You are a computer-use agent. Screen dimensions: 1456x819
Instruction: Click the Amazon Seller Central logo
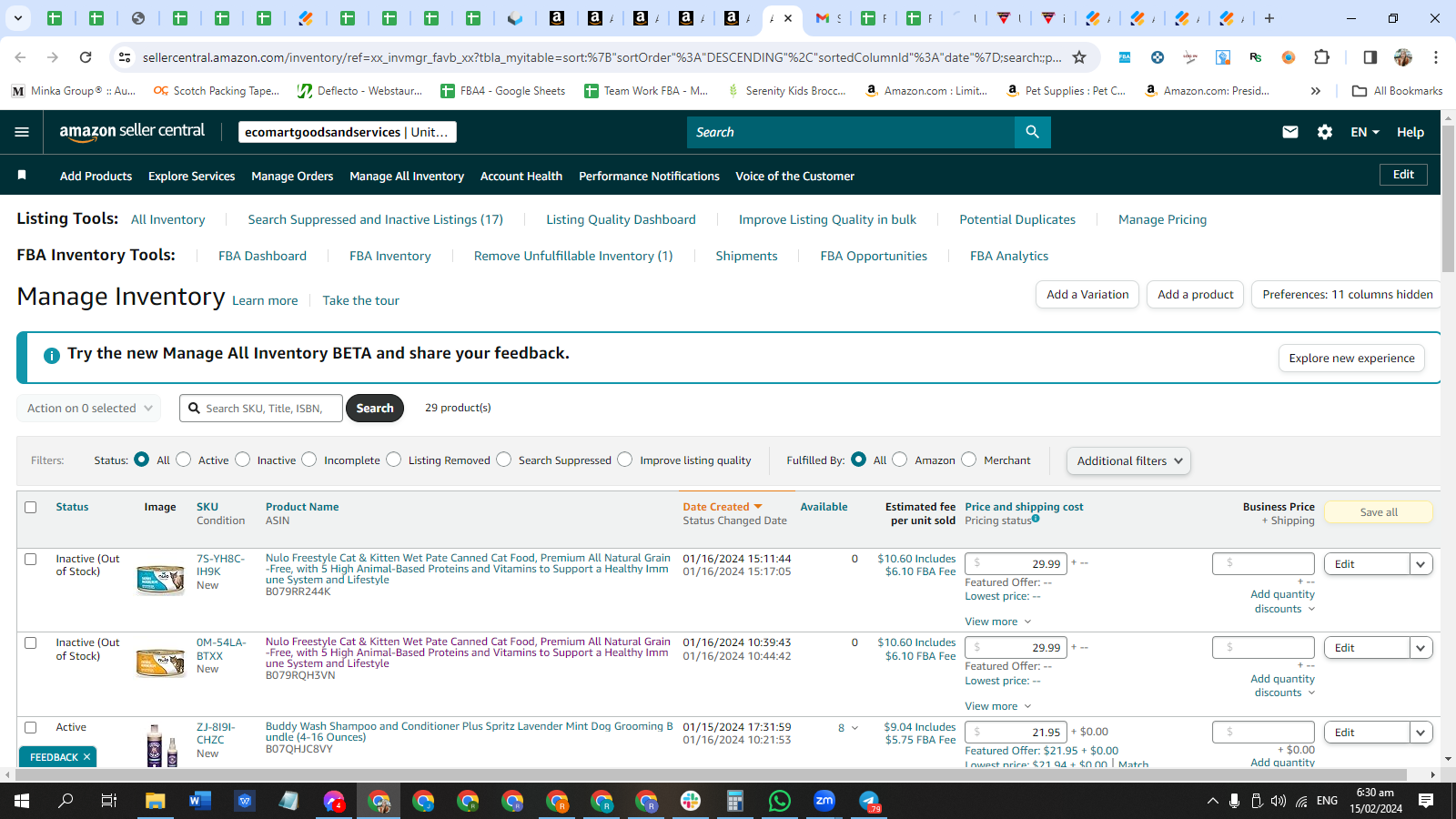[133, 132]
